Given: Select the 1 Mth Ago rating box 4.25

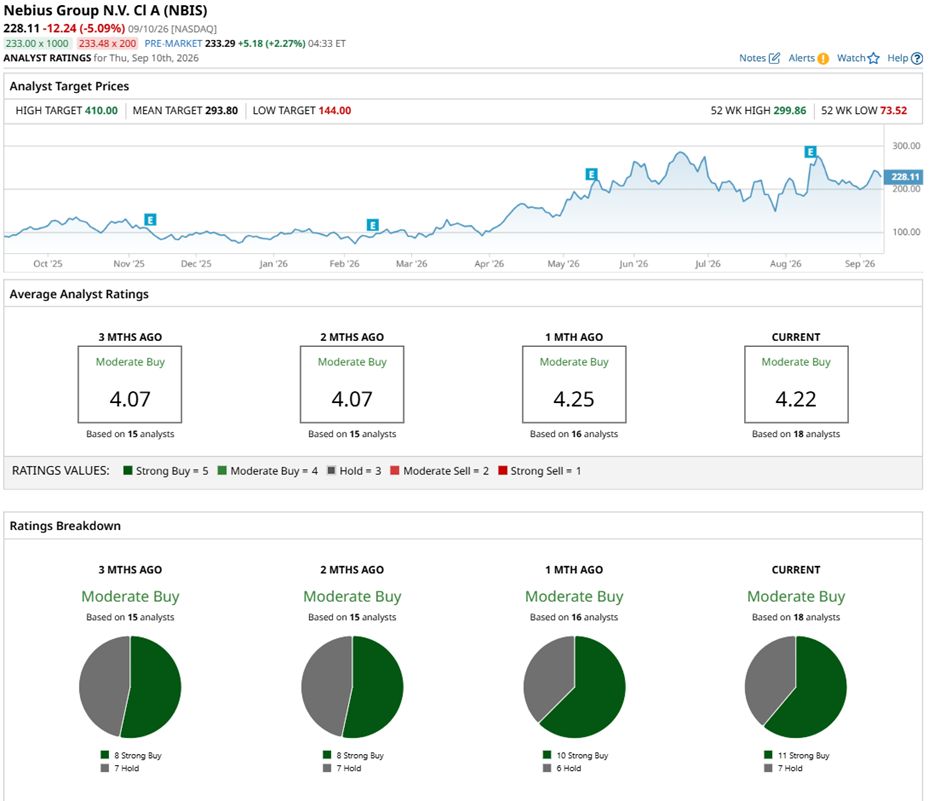Looking at the screenshot, I should point(574,384).
